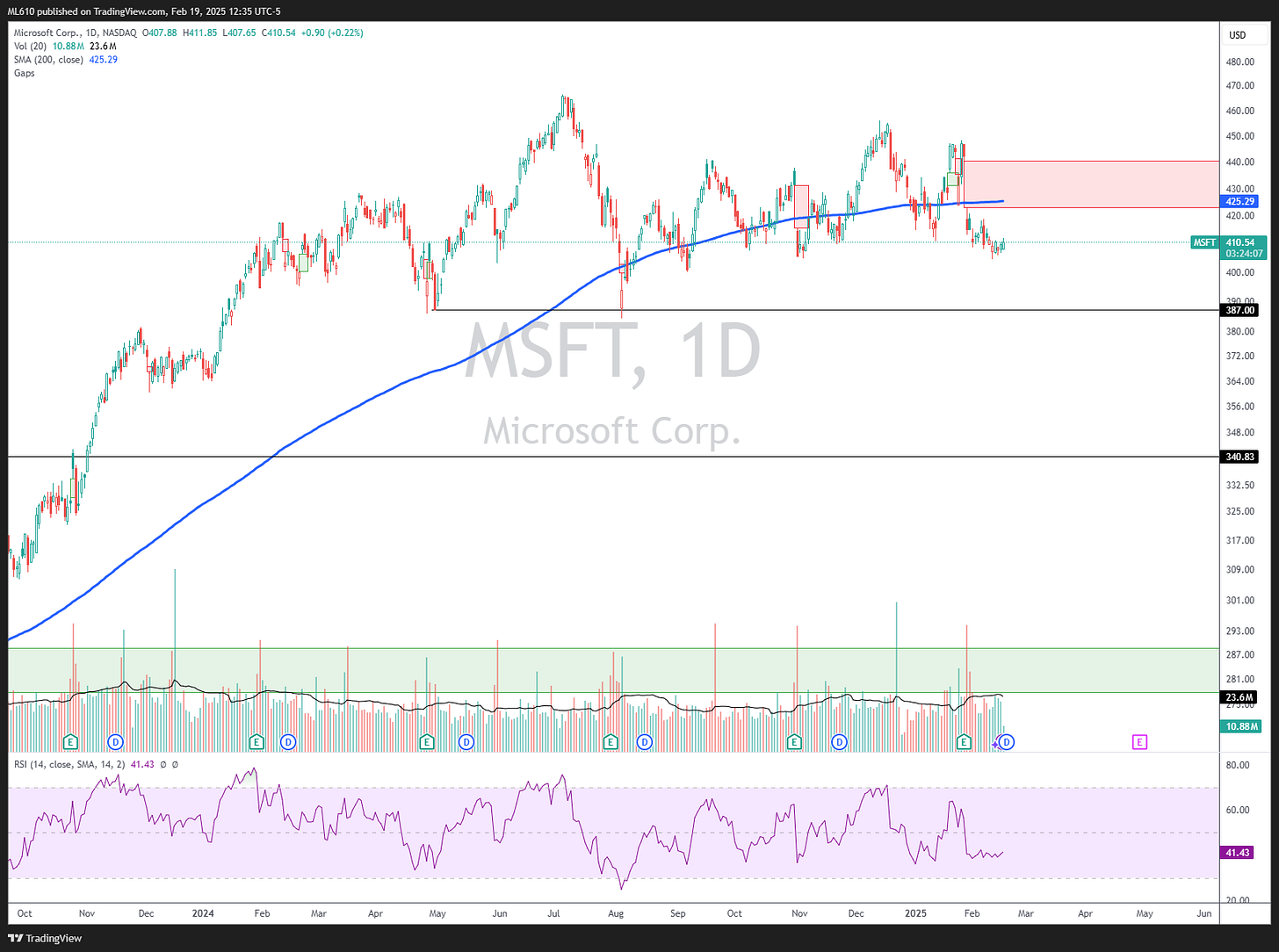Select the earnings marker from late April 2024
The width and height of the screenshot is (1279, 952).
pyautogui.click(x=427, y=742)
